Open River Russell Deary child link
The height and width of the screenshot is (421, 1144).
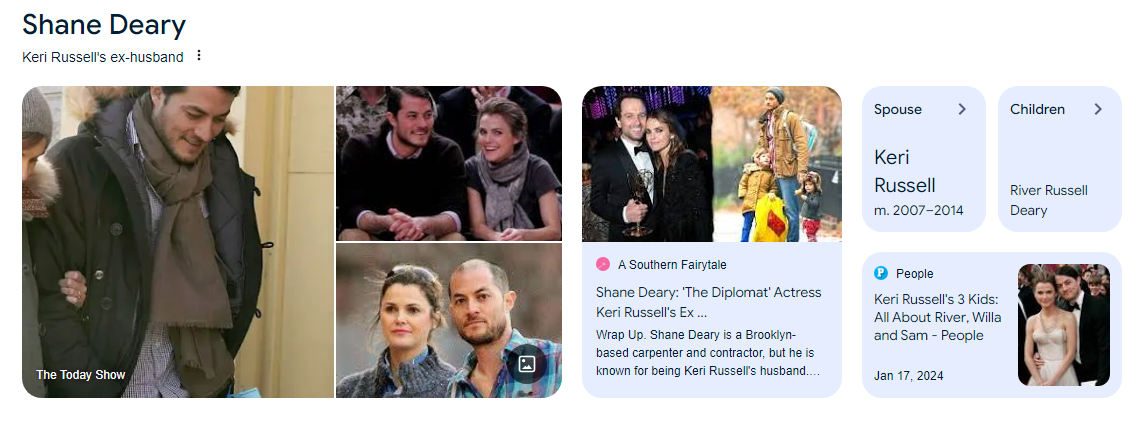coord(1048,200)
